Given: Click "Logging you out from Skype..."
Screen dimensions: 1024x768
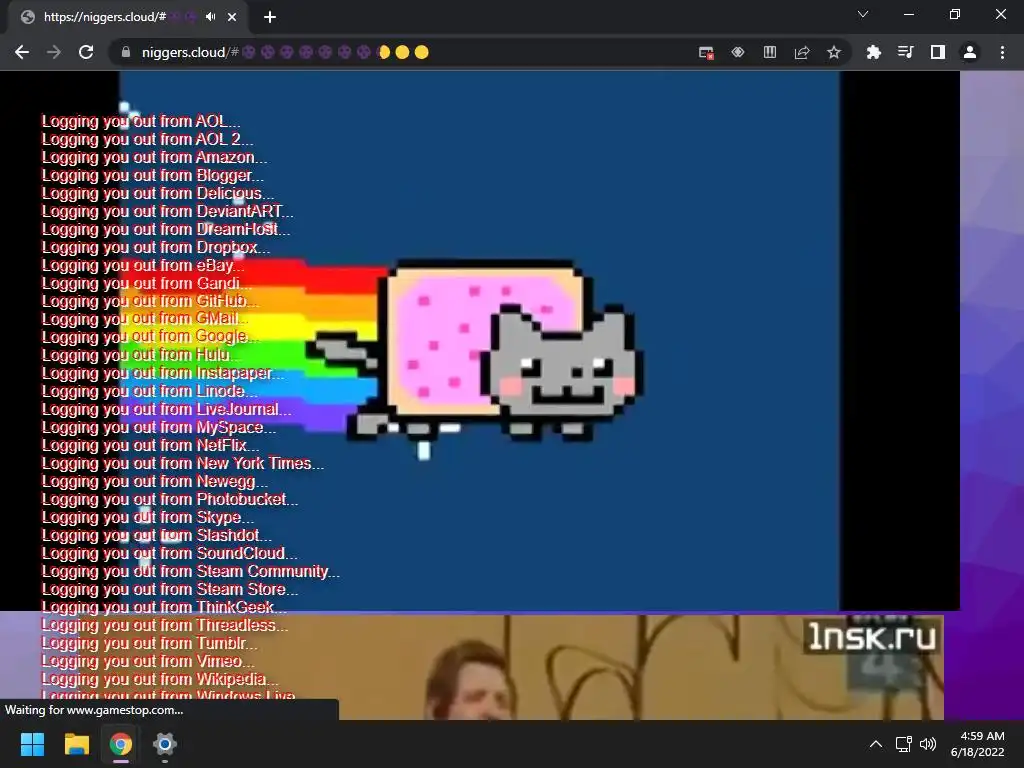Looking at the screenshot, I should [x=148, y=517].
